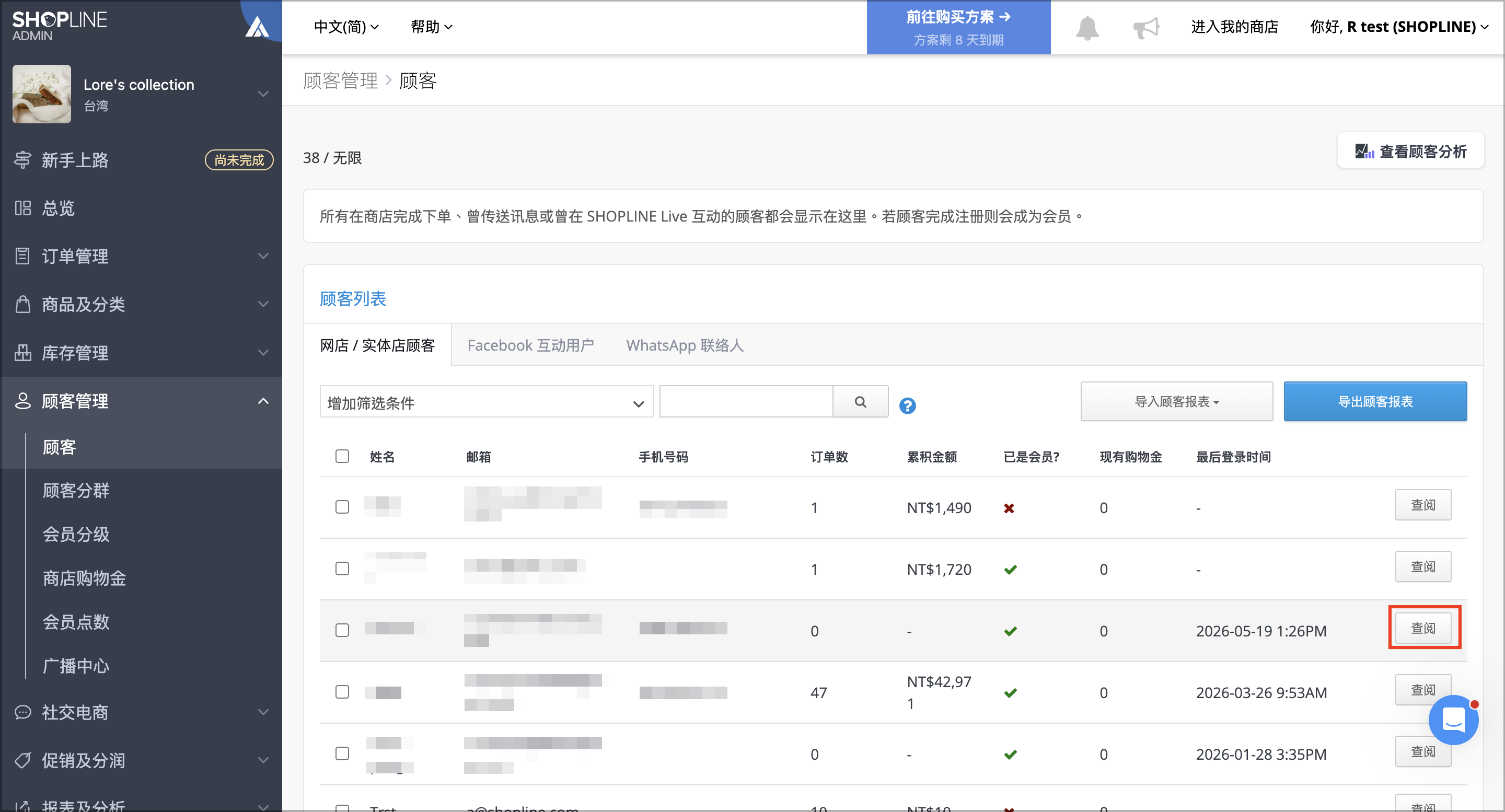Click the 总览 dashboard icon in sidebar
Image resolution: width=1505 pixels, height=812 pixels.
(23, 208)
